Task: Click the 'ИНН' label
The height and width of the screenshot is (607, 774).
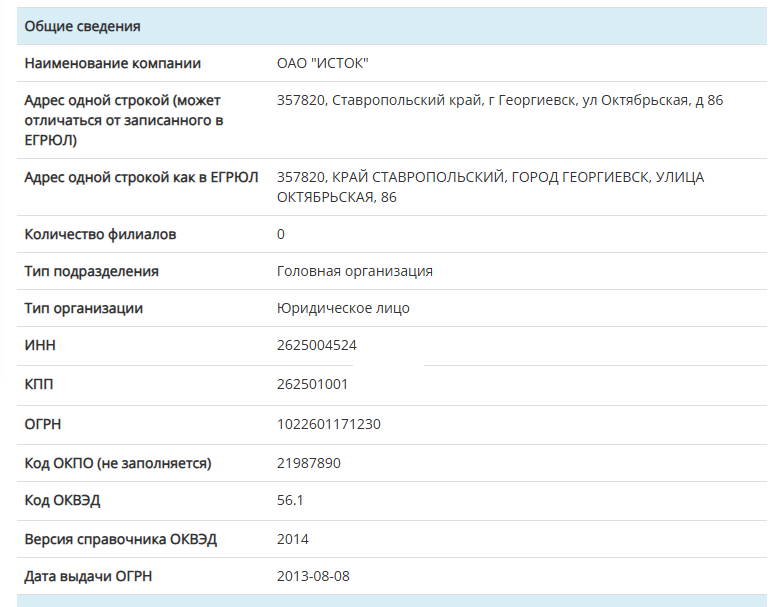Action: pos(40,345)
